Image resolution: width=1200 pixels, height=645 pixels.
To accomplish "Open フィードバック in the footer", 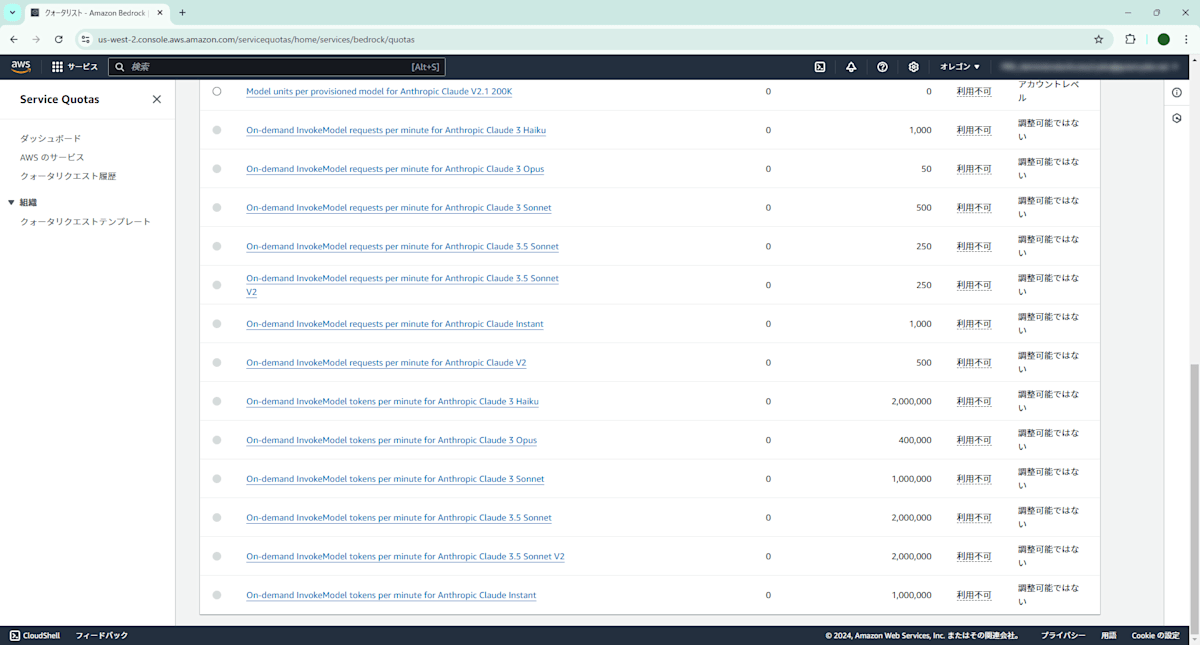I will (x=102, y=635).
